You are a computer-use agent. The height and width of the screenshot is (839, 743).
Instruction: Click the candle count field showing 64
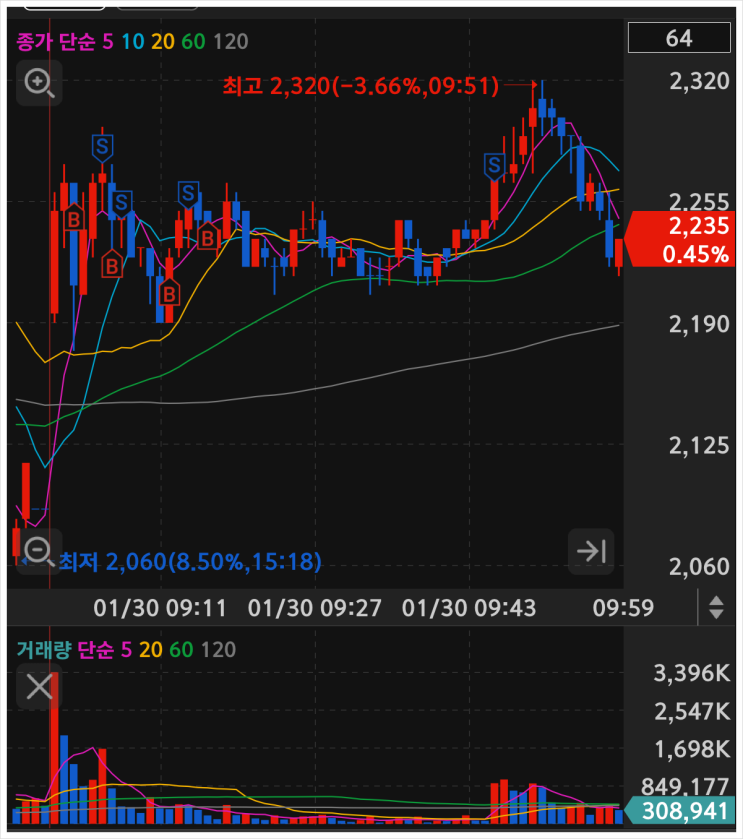(679, 38)
